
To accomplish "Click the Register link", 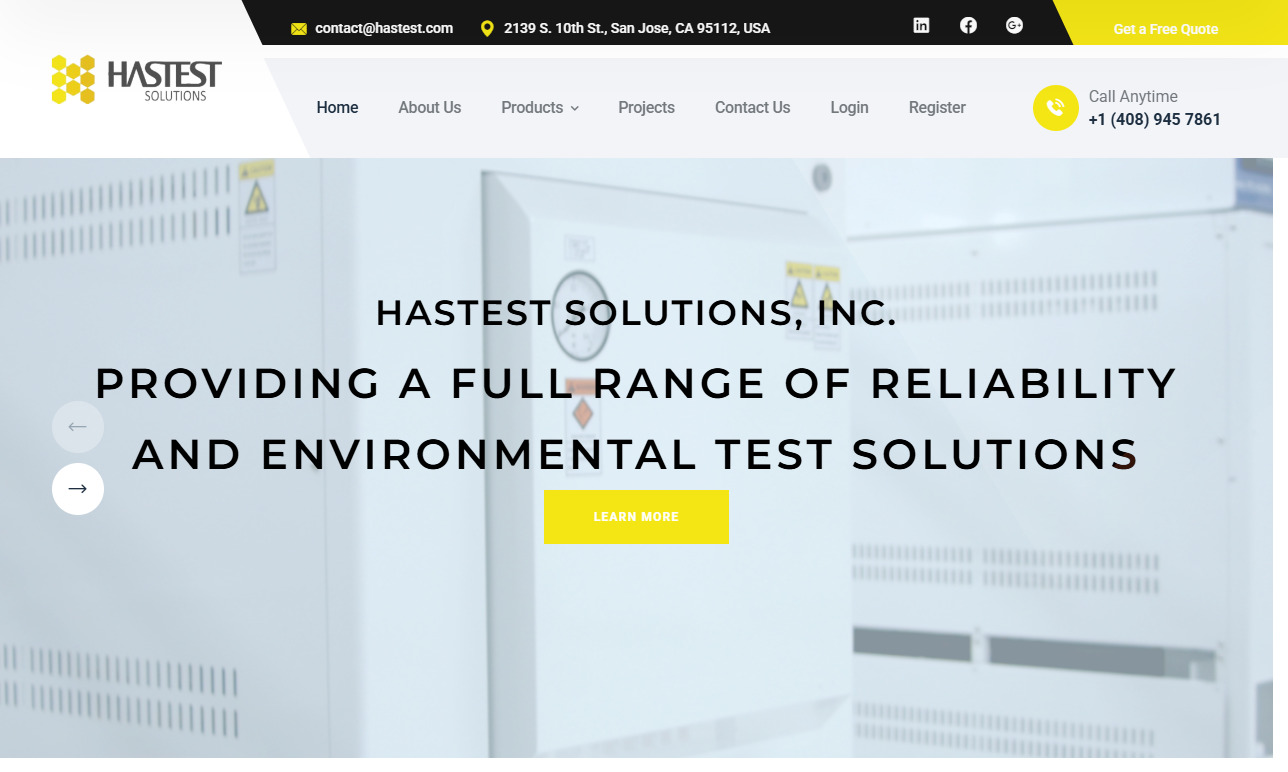I will click(936, 107).
